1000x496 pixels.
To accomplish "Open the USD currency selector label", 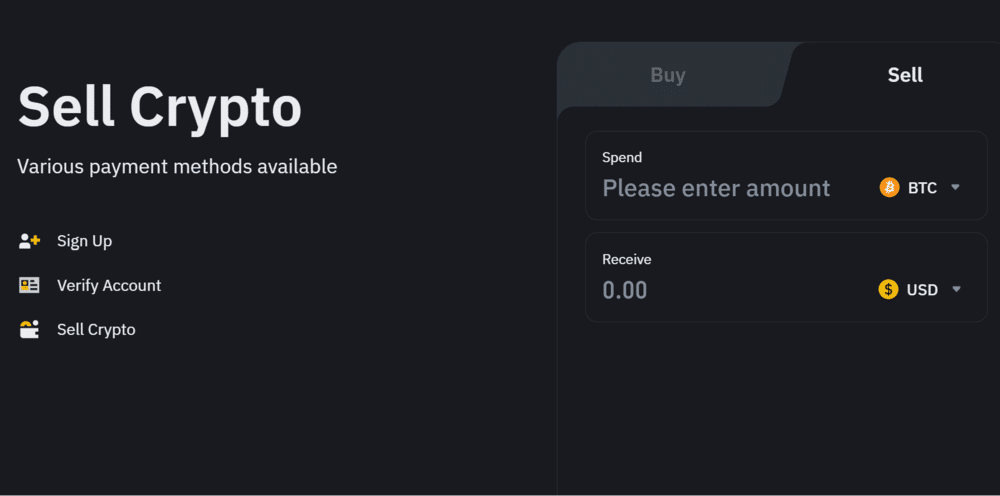I will pos(922,290).
